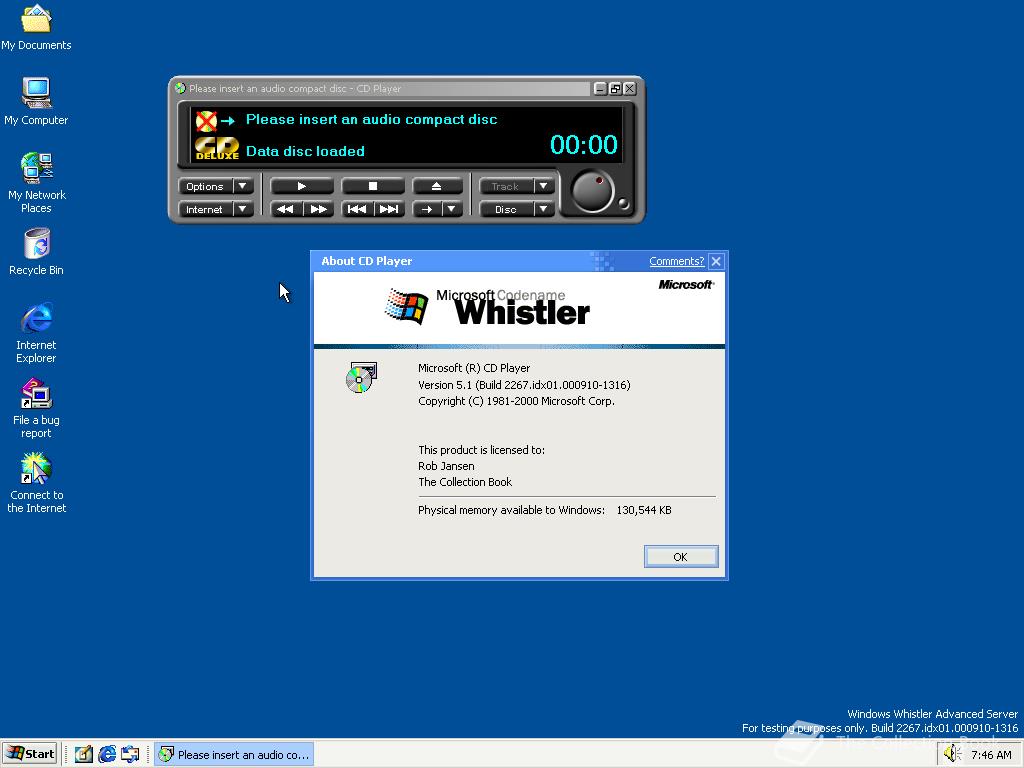Select Connect to the Internet icon
This screenshot has height=768, width=1024.
[x=36, y=483]
